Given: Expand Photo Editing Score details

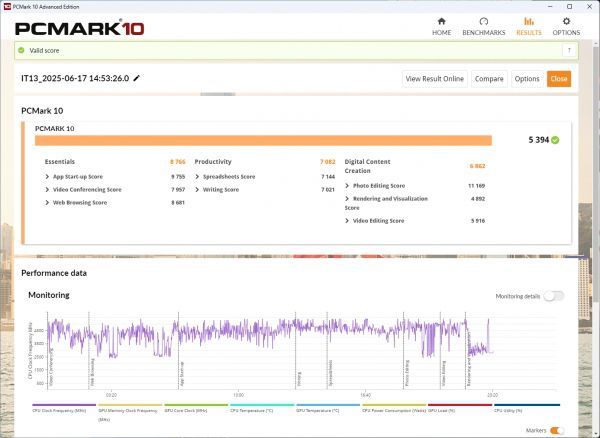Looking at the screenshot, I should click(x=347, y=186).
